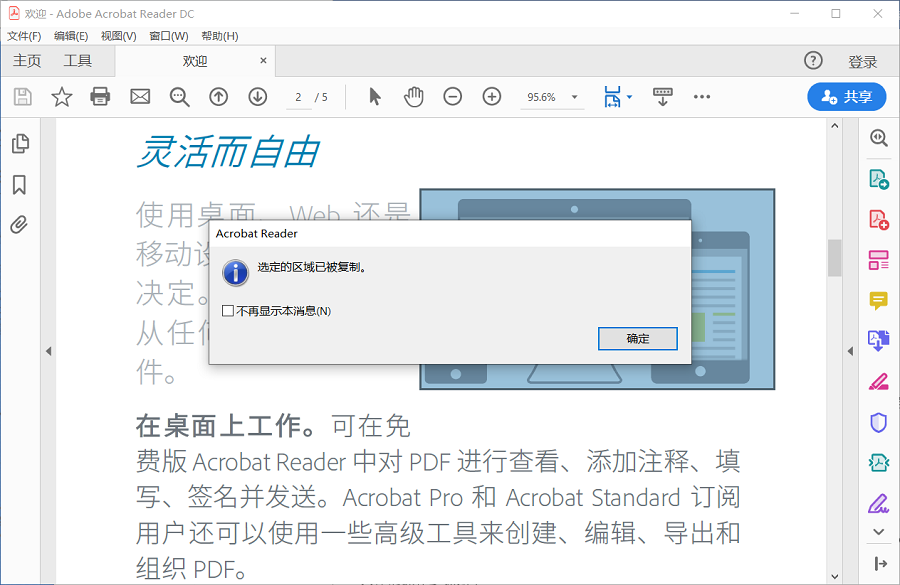
Task: Click the 灵活而自由 heading text
Action: point(228,152)
